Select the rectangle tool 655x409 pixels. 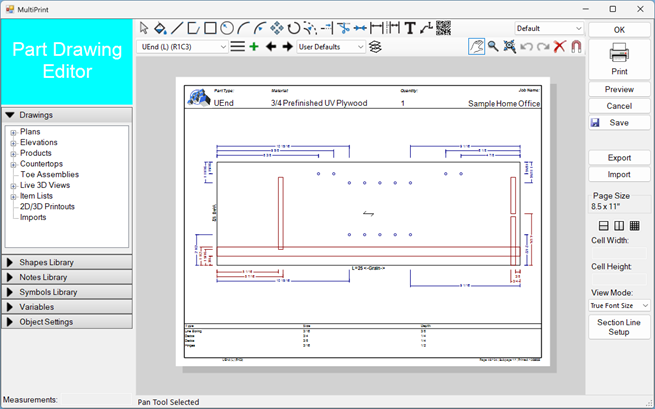[x=210, y=28]
